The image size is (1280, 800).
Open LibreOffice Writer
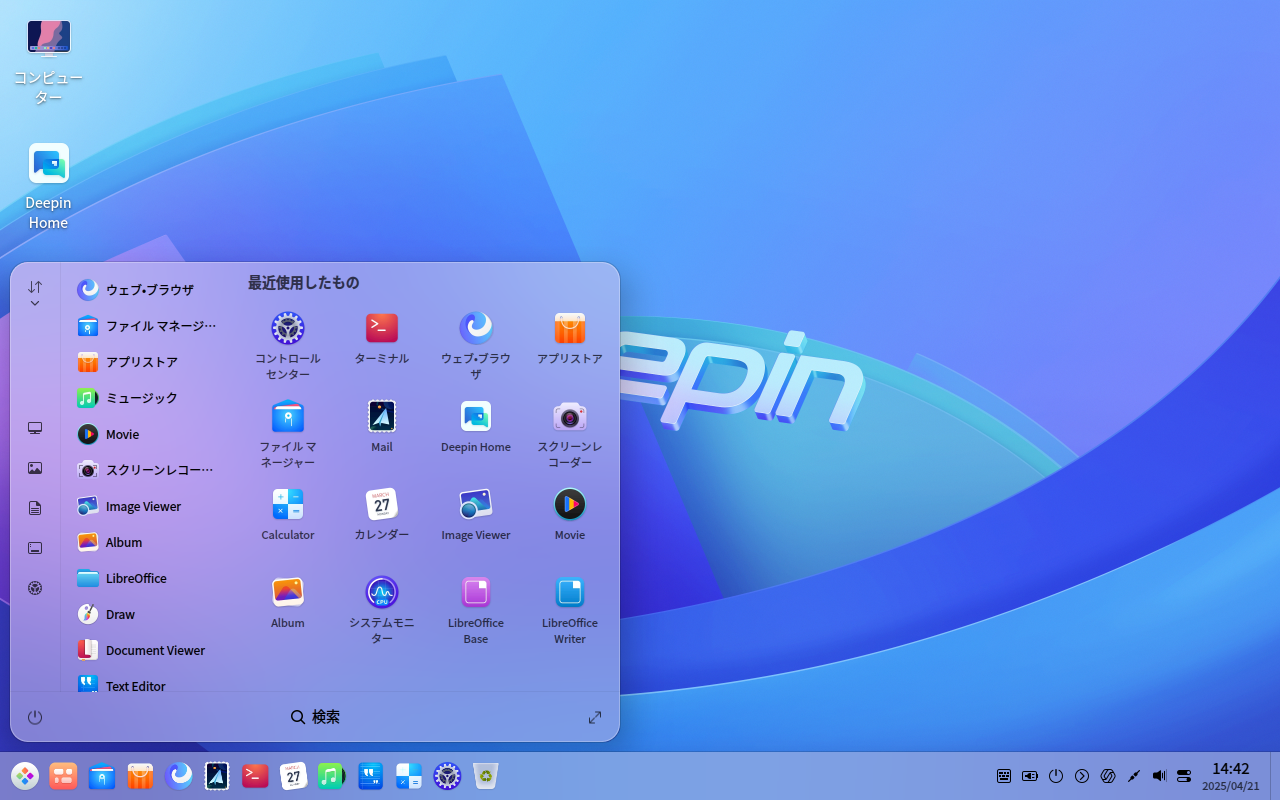click(570, 610)
